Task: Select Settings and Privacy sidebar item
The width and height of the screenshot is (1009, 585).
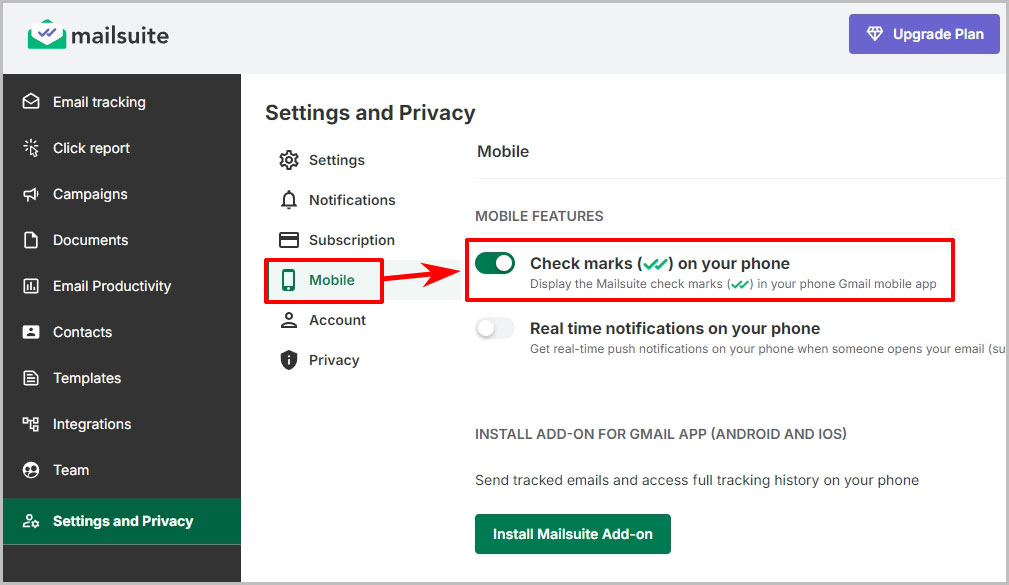Action: (x=122, y=521)
